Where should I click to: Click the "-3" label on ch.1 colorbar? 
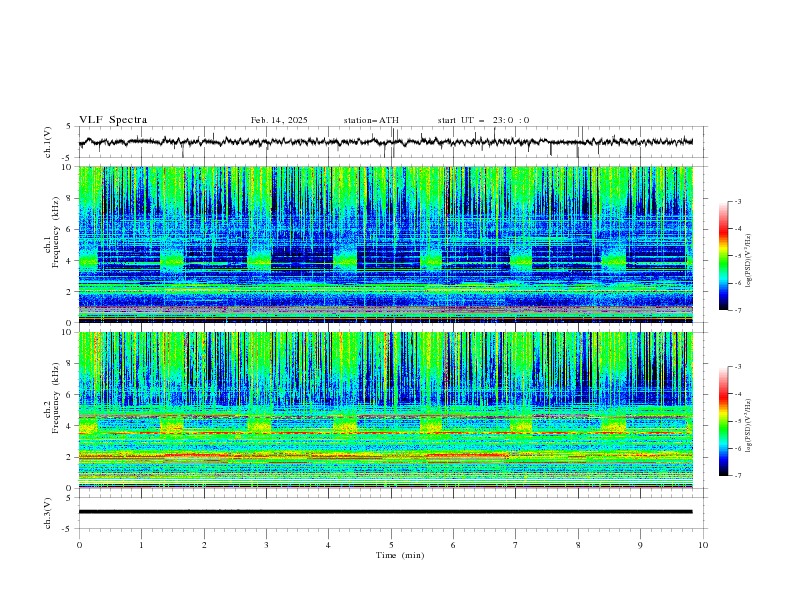[x=737, y=201]
